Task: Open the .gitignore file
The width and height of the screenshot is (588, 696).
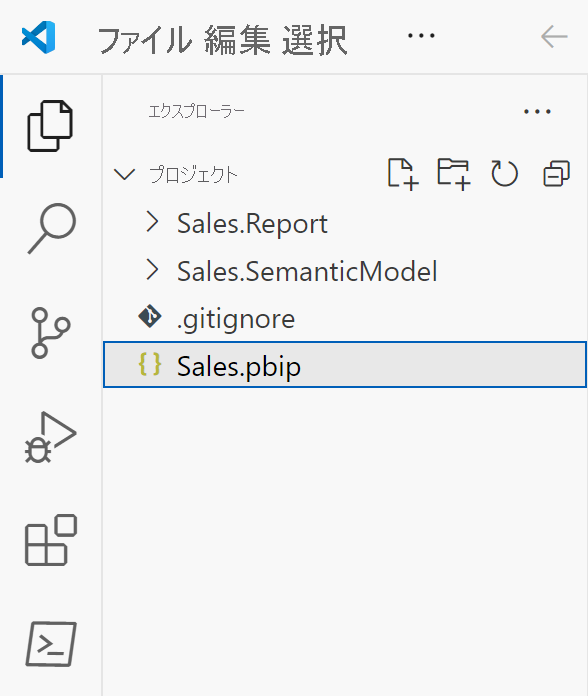Action: (345, 317)
